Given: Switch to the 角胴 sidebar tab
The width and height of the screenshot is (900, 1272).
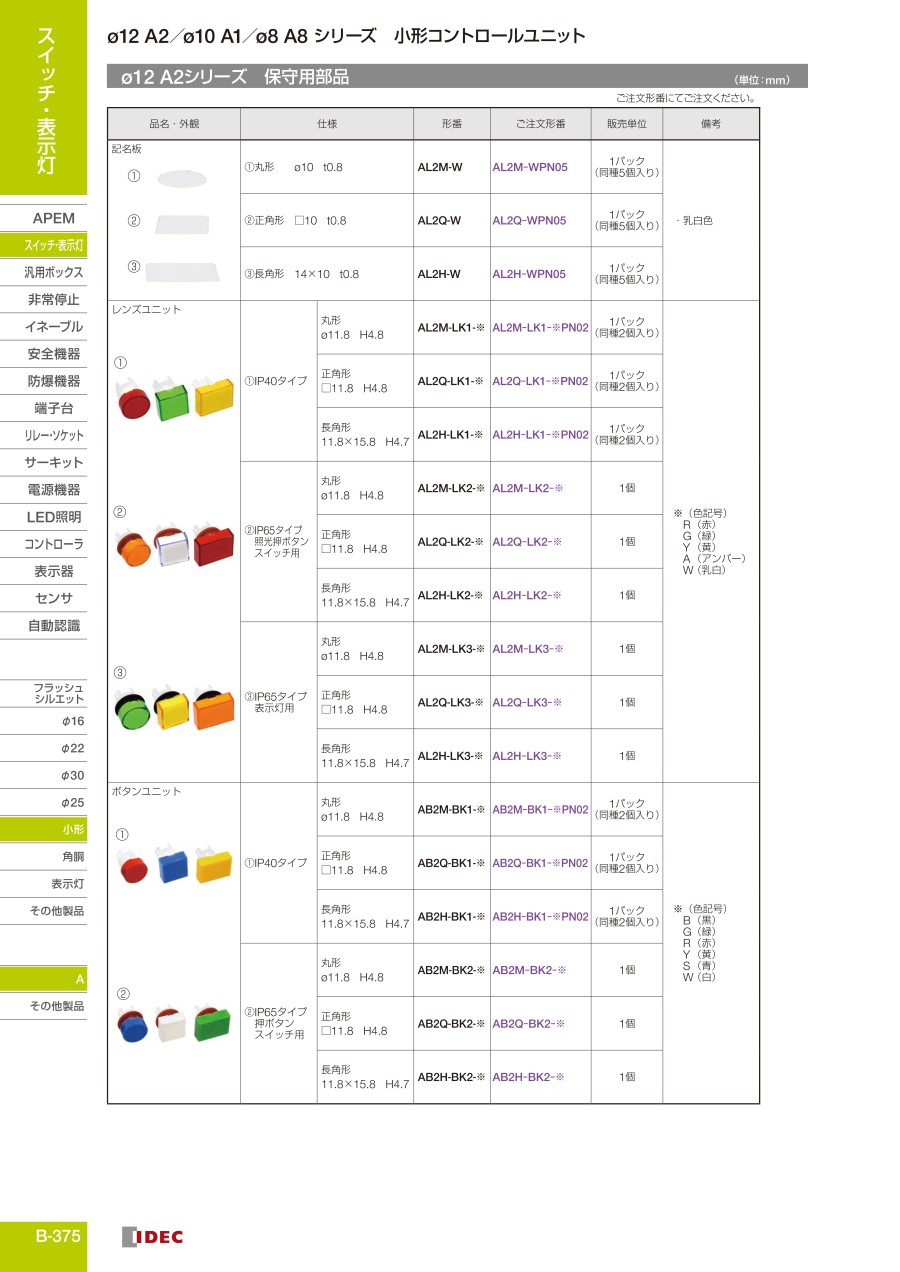Looking at the screenshot, I should pyautogui.click(x=72, y=857).
